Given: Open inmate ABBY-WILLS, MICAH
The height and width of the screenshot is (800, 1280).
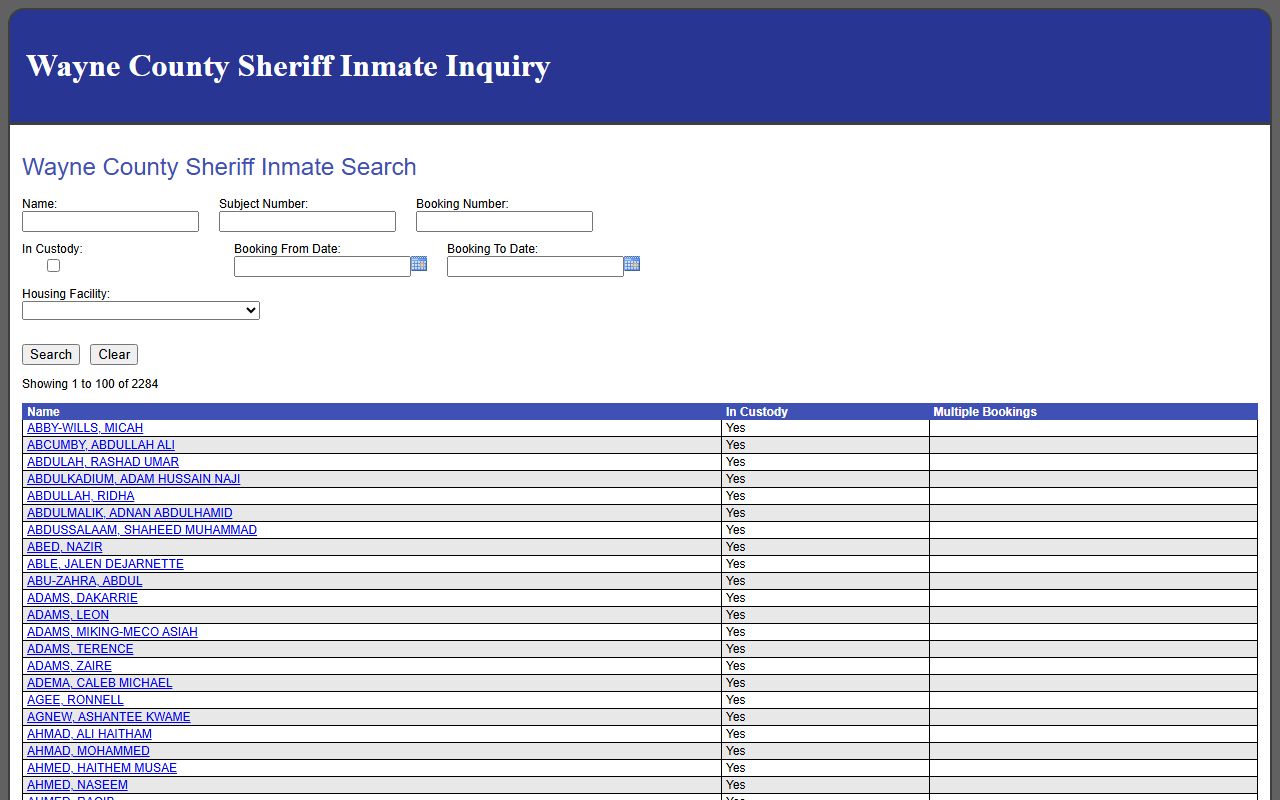Looking at the screenshot, I should pos(85,428).
